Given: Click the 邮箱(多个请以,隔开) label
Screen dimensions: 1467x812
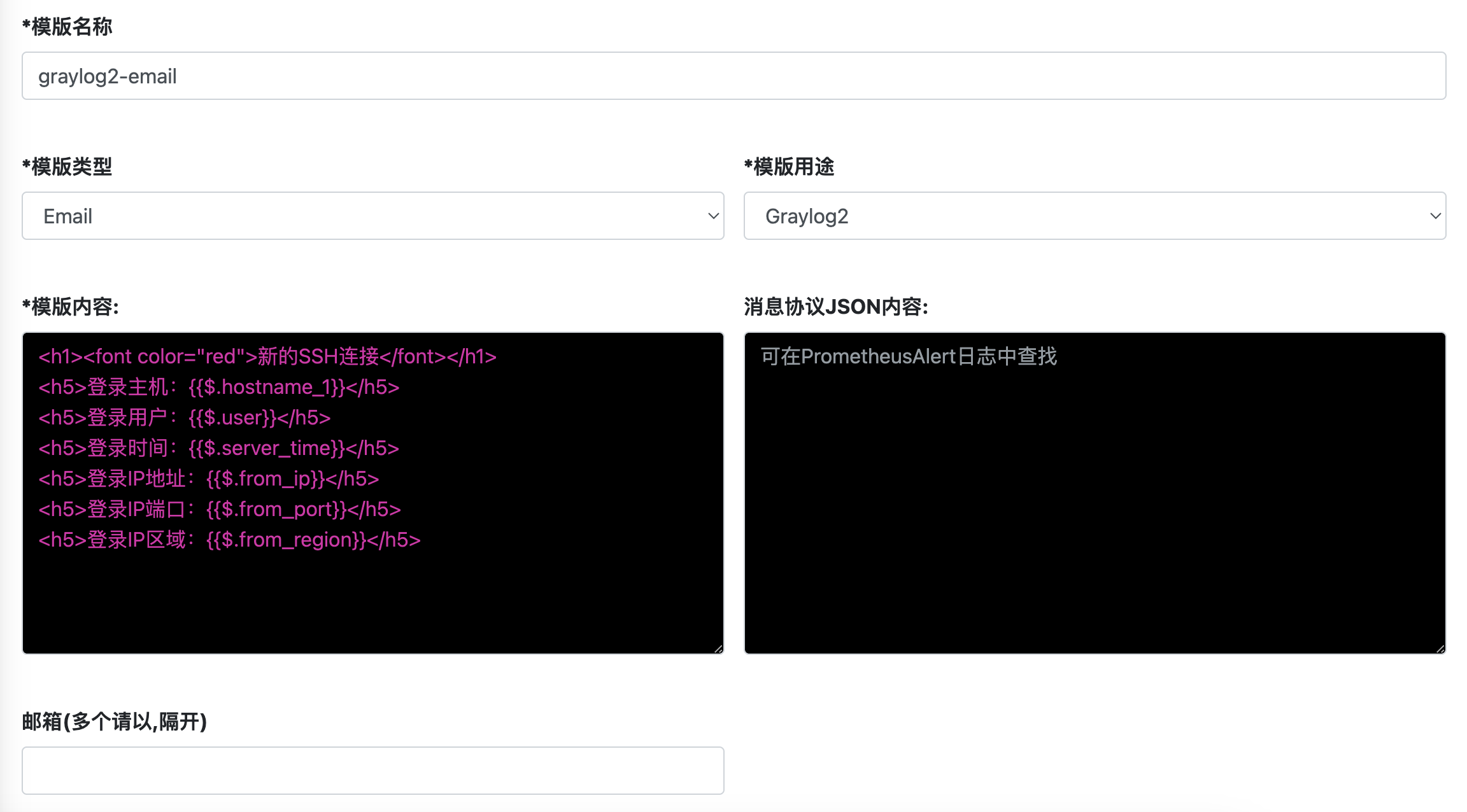Looking at the screenshot, I should pyautogui.click(x=115, y=722).
